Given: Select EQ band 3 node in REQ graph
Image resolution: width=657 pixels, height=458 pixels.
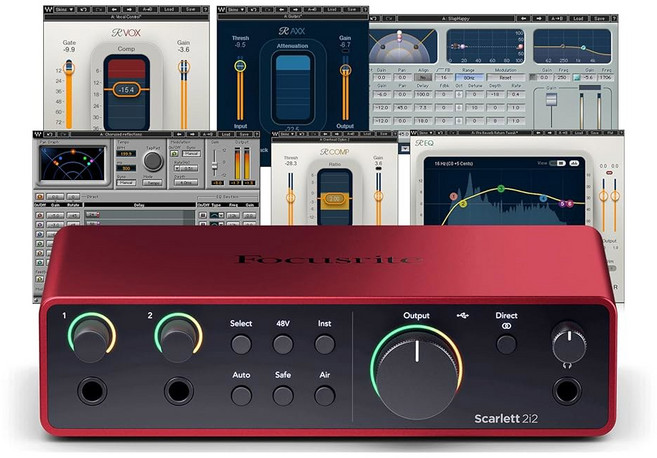Looking at the screenshot, I should coord(501,189).
